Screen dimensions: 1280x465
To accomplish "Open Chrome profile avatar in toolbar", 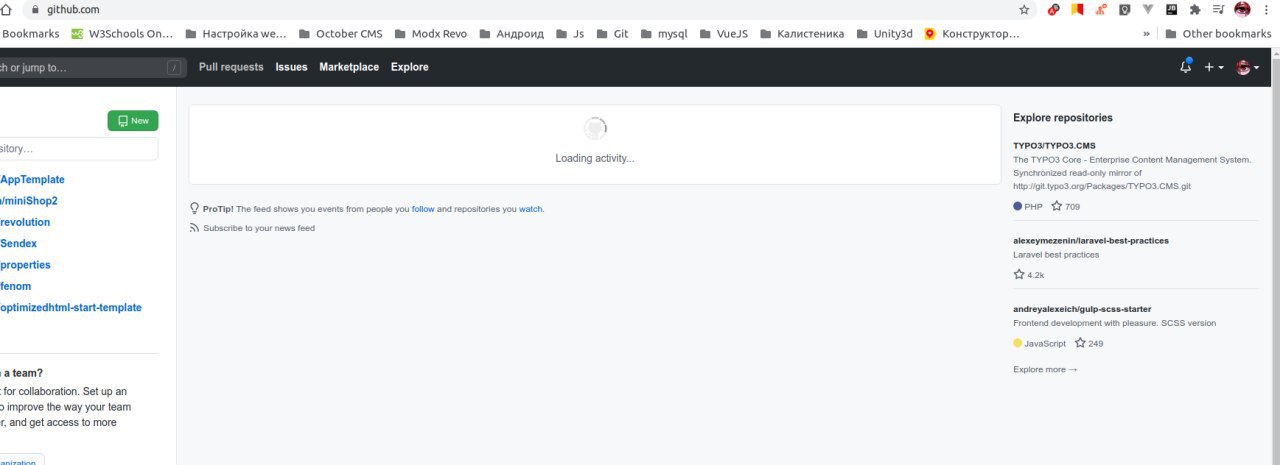I will pyautogui.click(x=1242, y=9).
